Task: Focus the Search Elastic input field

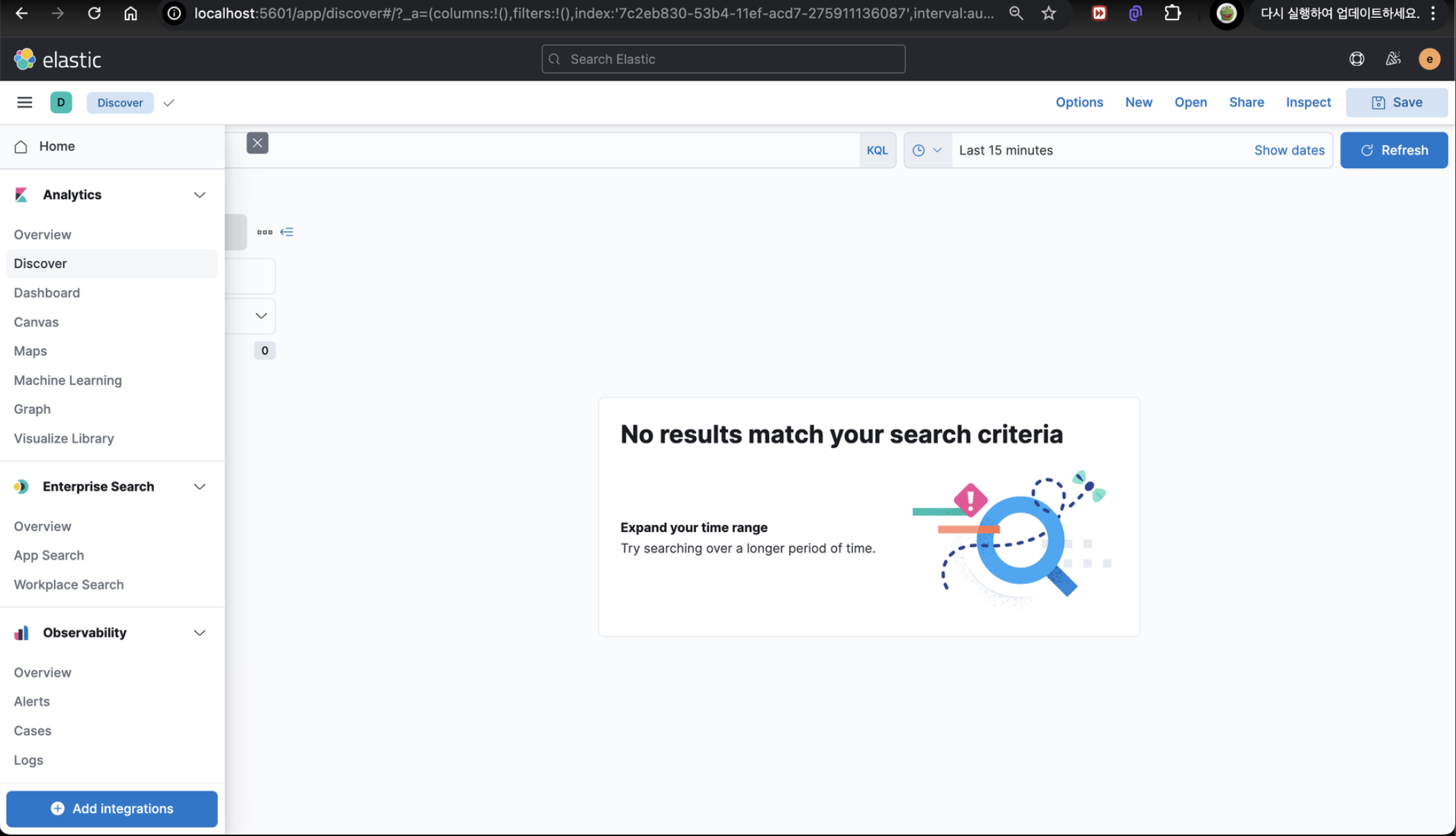Action: (x=723, y=59)
